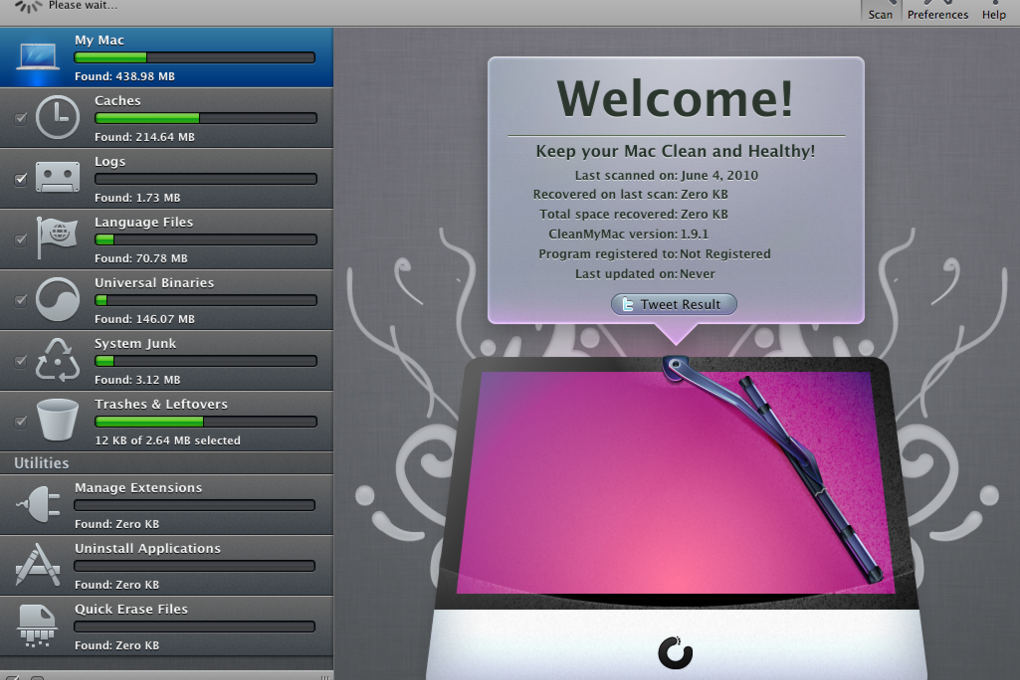The image size is (1020, 680).
Task: Open the Language Files category
Action: pos(167,239)
